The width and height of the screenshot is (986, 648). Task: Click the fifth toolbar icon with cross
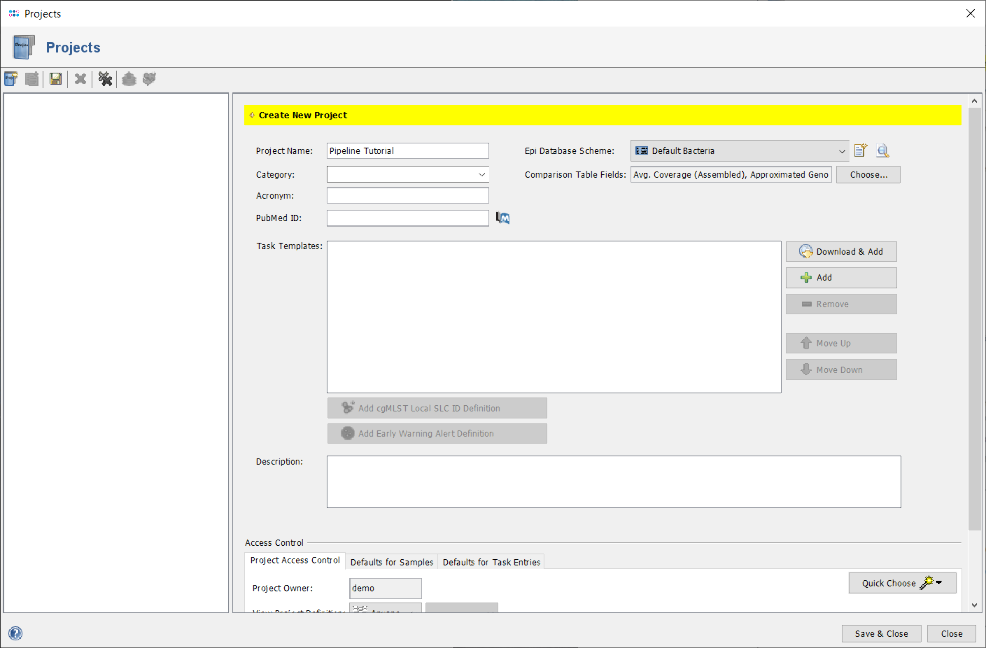105,79
